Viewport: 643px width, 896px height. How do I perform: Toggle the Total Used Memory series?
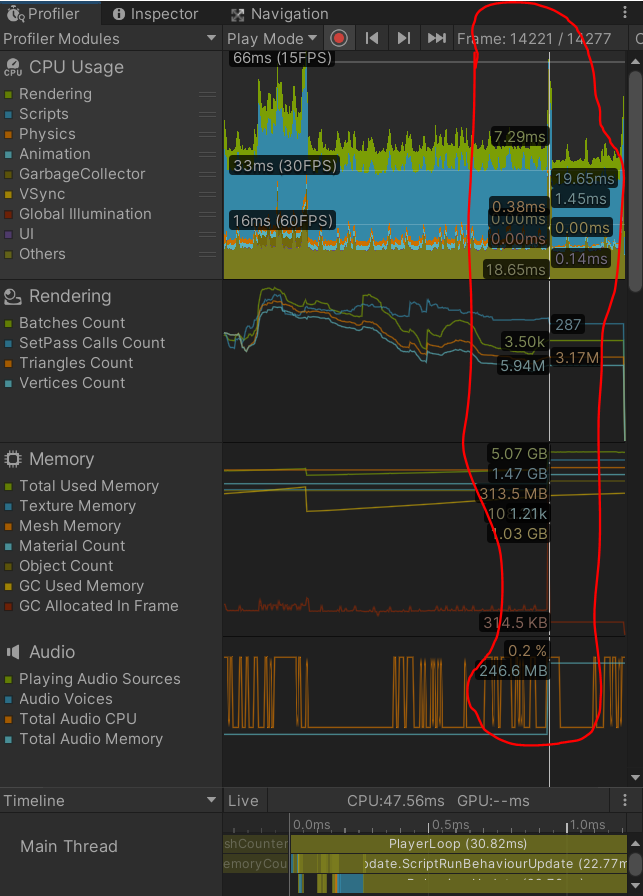pyautogui.click(x=8, y=486)
